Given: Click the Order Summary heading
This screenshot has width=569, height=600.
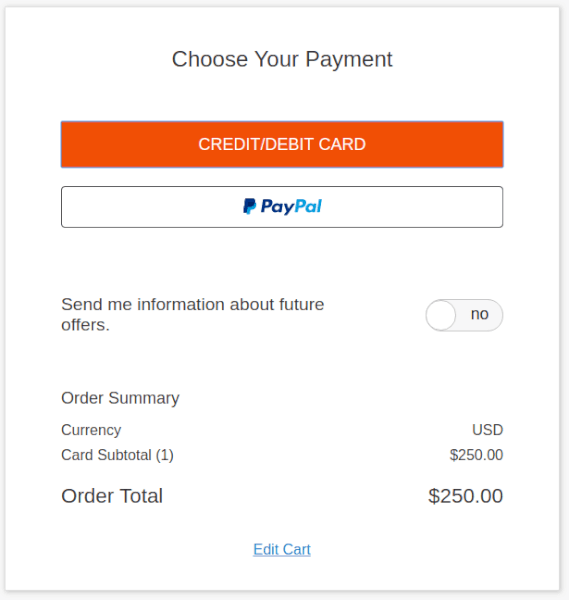Looking at the screenshot, I should click(x=120, y=398).
